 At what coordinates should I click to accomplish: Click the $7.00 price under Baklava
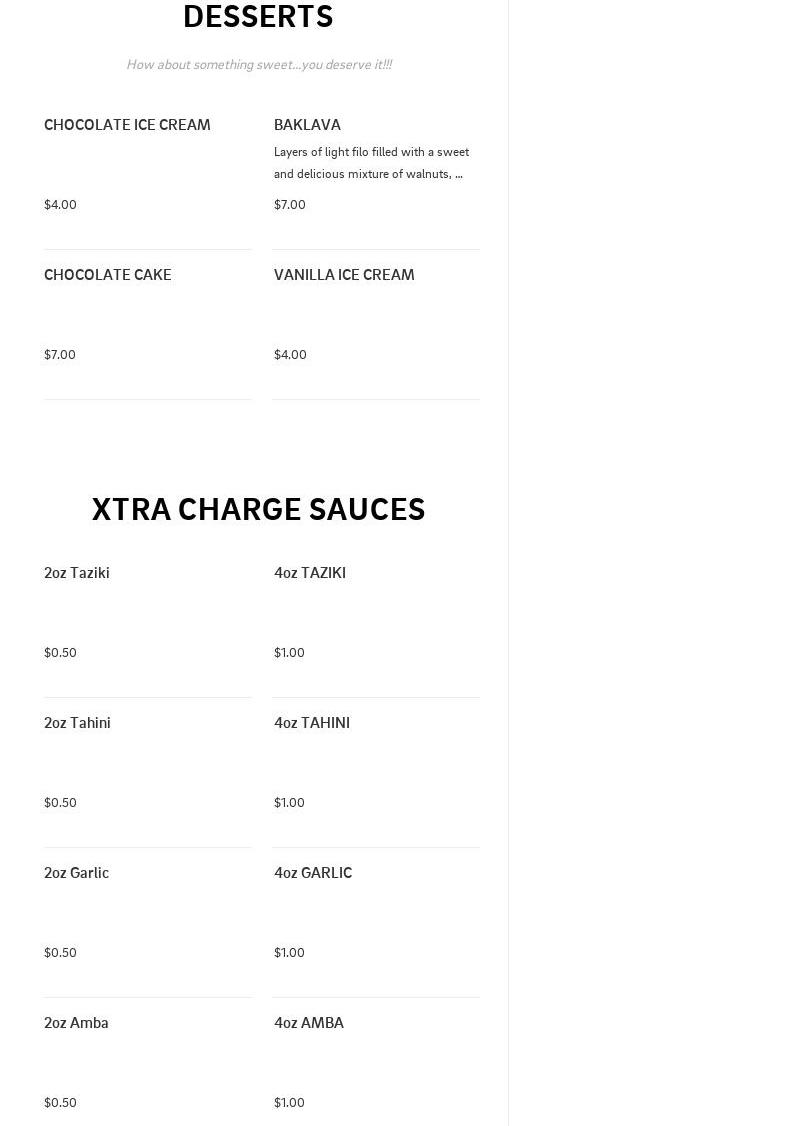point(290,205)
